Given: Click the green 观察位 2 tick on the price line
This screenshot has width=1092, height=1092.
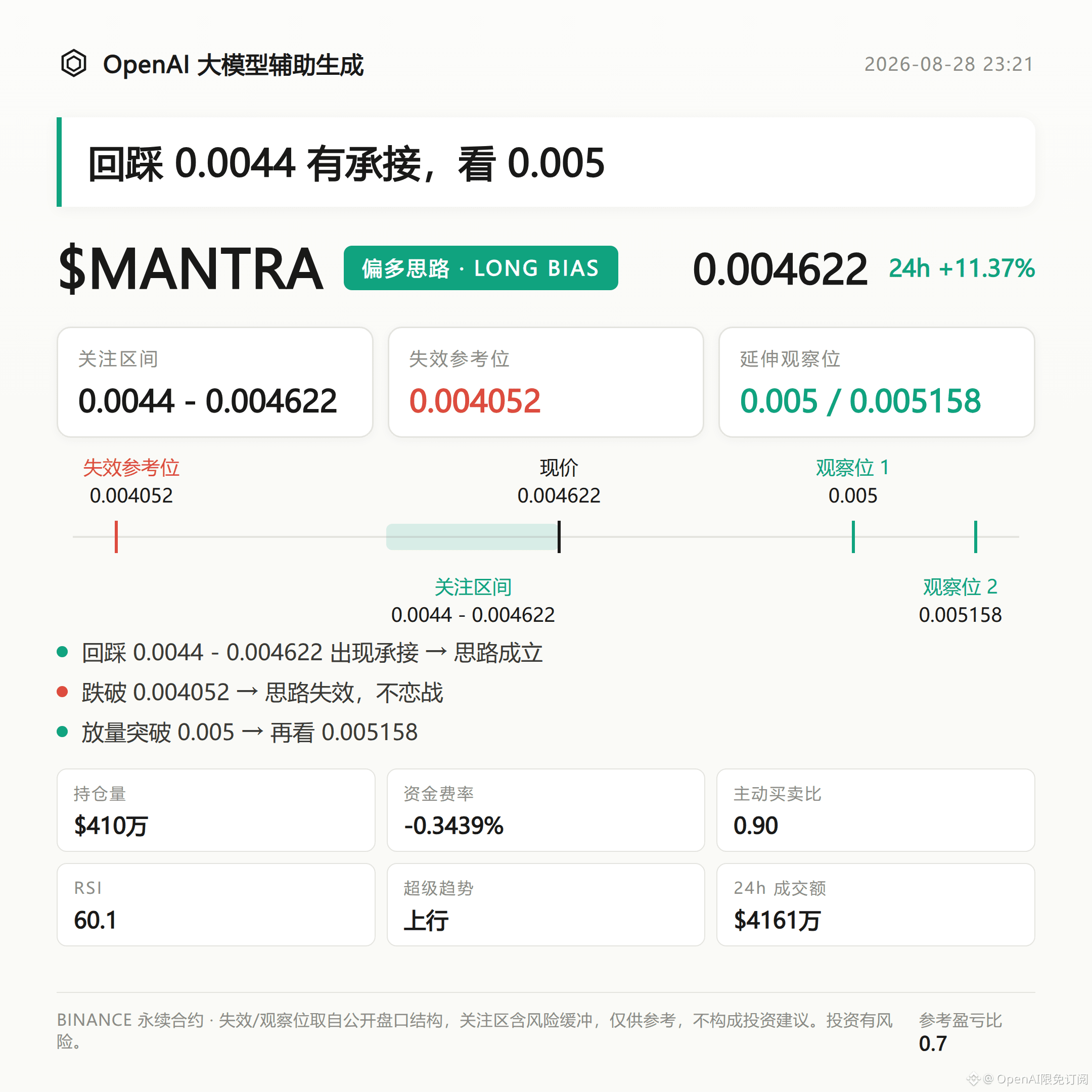Looking at the screenshot, I should tap(976, 536).
